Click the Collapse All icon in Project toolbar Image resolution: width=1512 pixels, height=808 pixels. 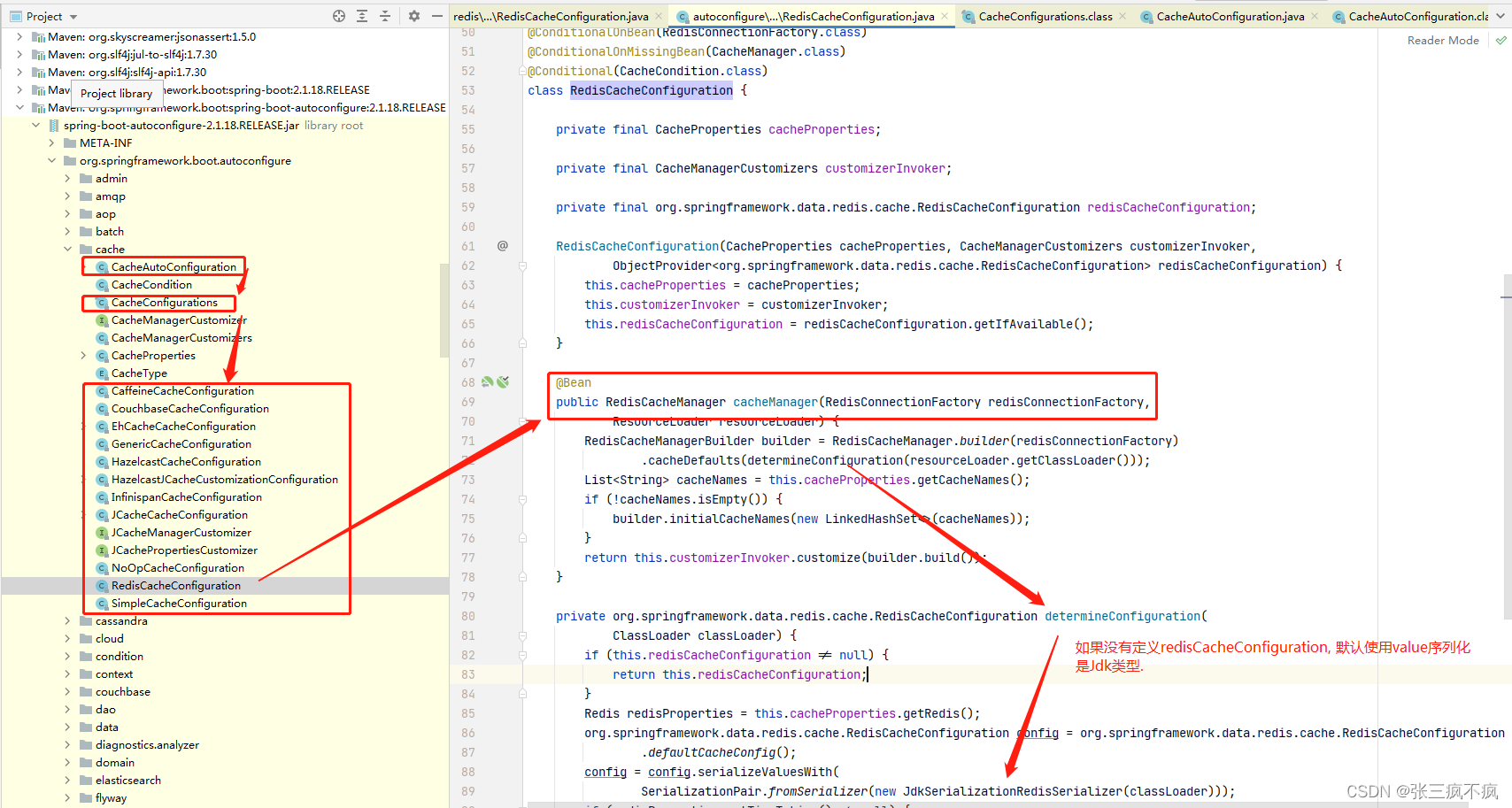tap(385, 16)
